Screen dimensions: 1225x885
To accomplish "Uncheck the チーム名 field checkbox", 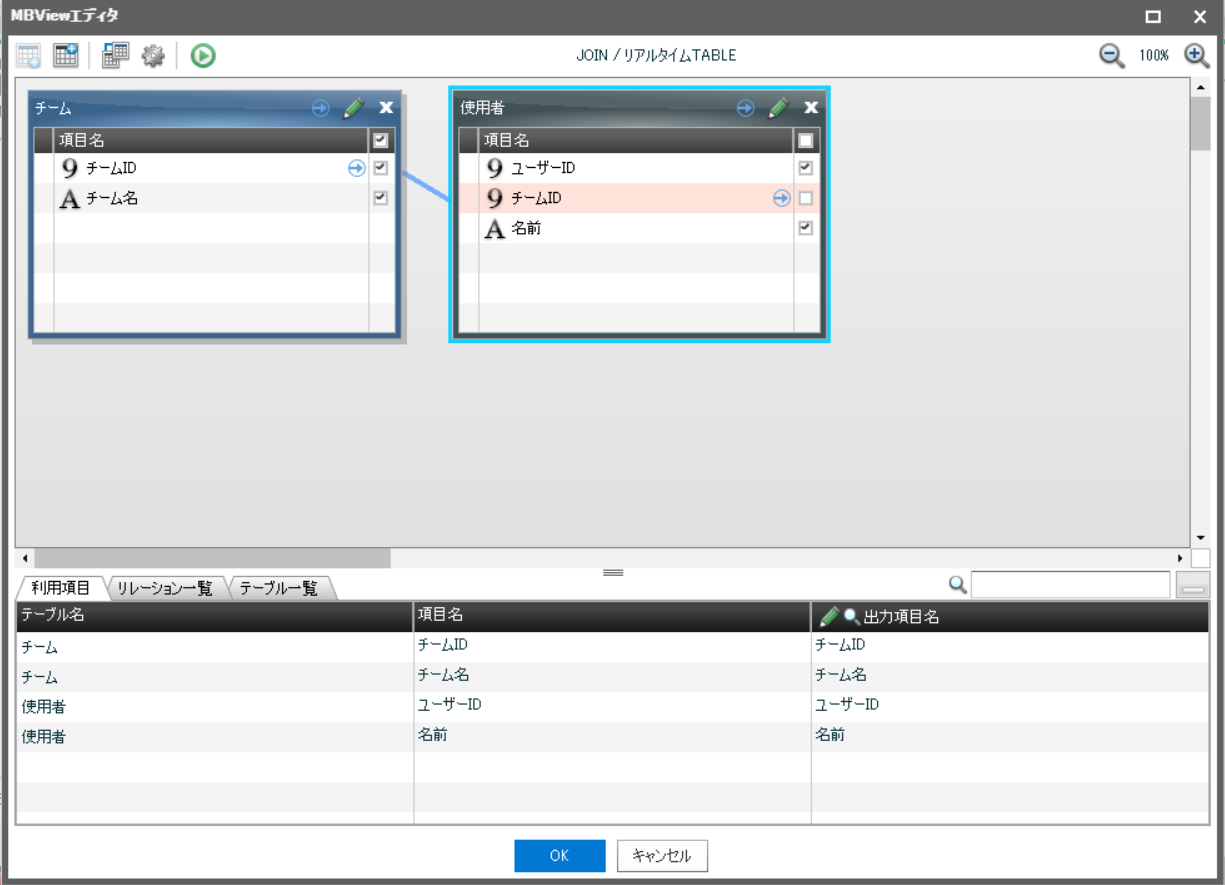I will (x=380, y=198).
